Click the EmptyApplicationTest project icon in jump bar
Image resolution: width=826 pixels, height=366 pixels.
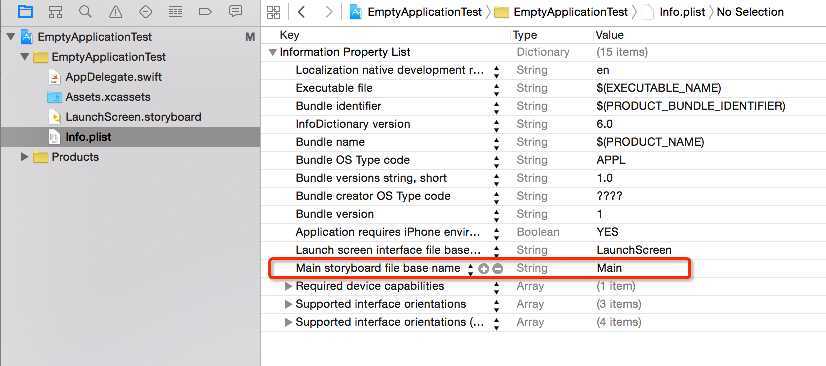[x=356, y=12]
